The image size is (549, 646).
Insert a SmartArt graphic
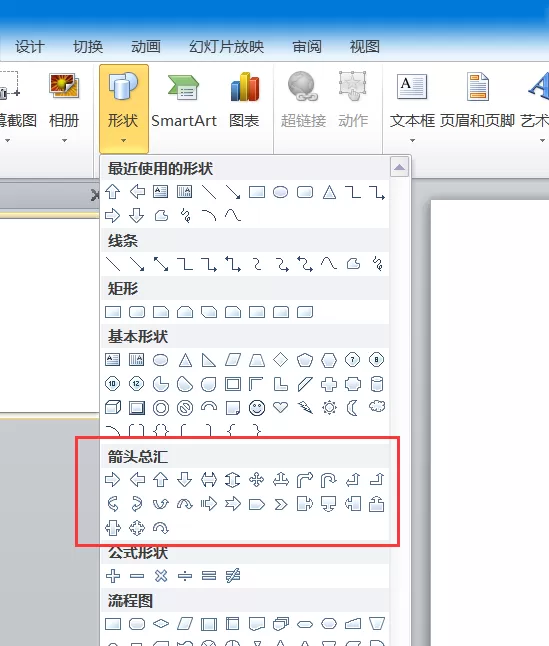point(184,101)
